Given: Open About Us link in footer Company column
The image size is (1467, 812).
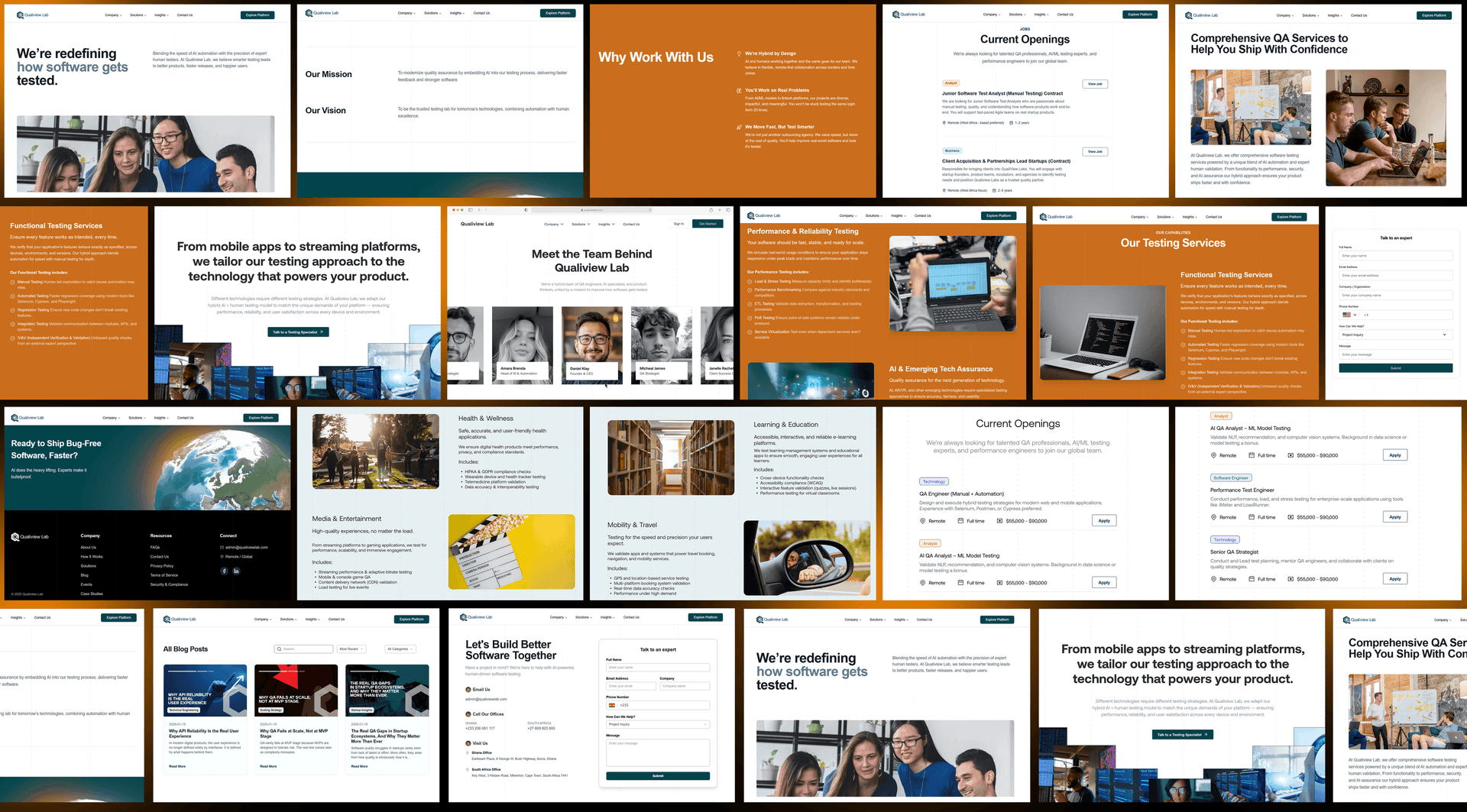Looking at the screenshot, I should (89, 548).
